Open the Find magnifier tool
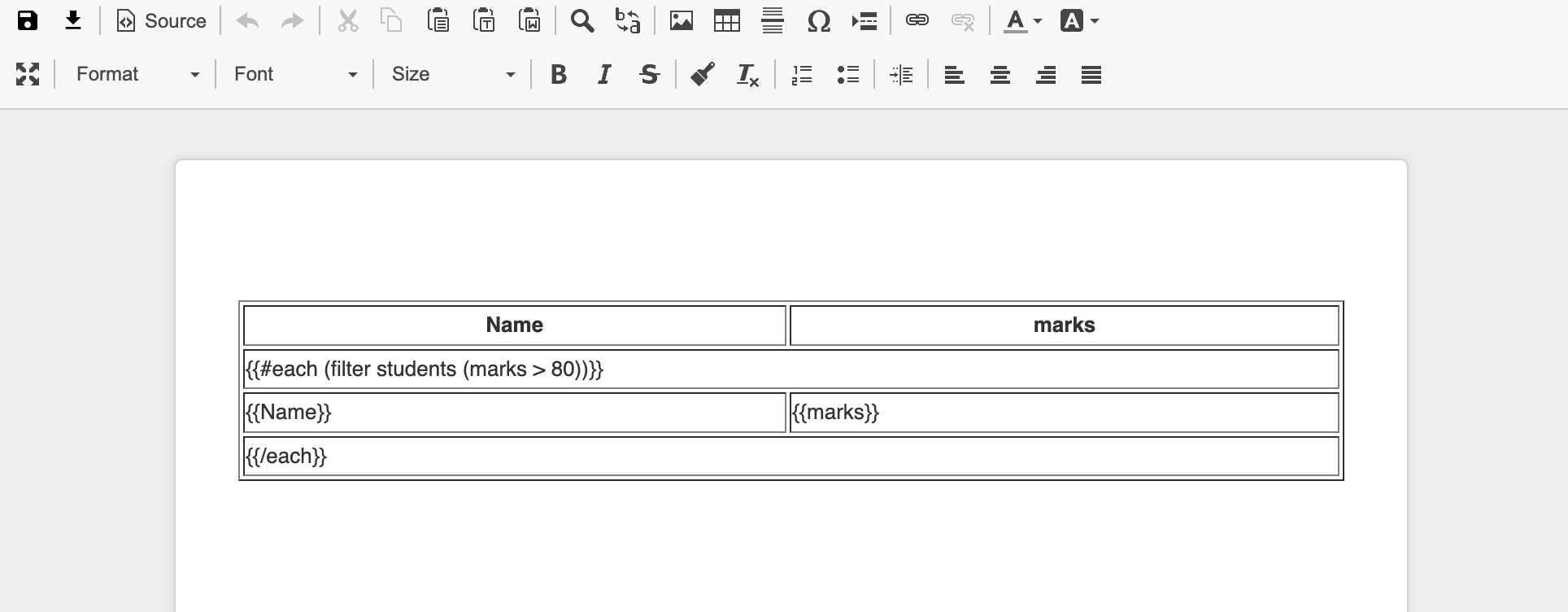The image size is (1568, 612). [x=581, y=21]
